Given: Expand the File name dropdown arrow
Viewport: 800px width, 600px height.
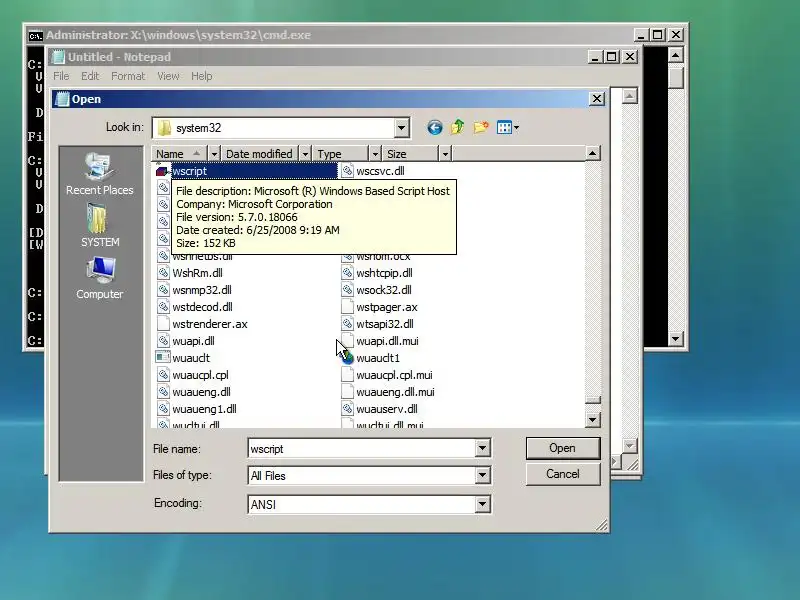Looking at the screenshot, I should pyautogui.click(x=482, y=448).
